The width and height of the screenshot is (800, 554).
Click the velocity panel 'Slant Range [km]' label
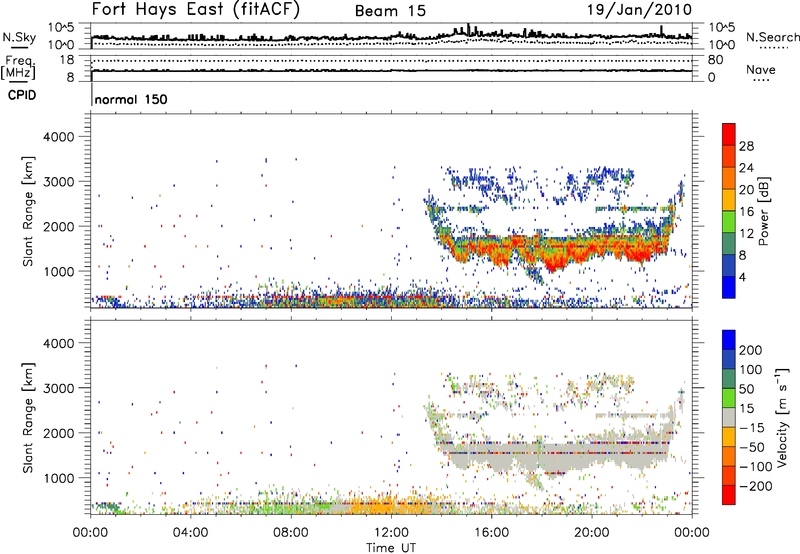[28, 417]
